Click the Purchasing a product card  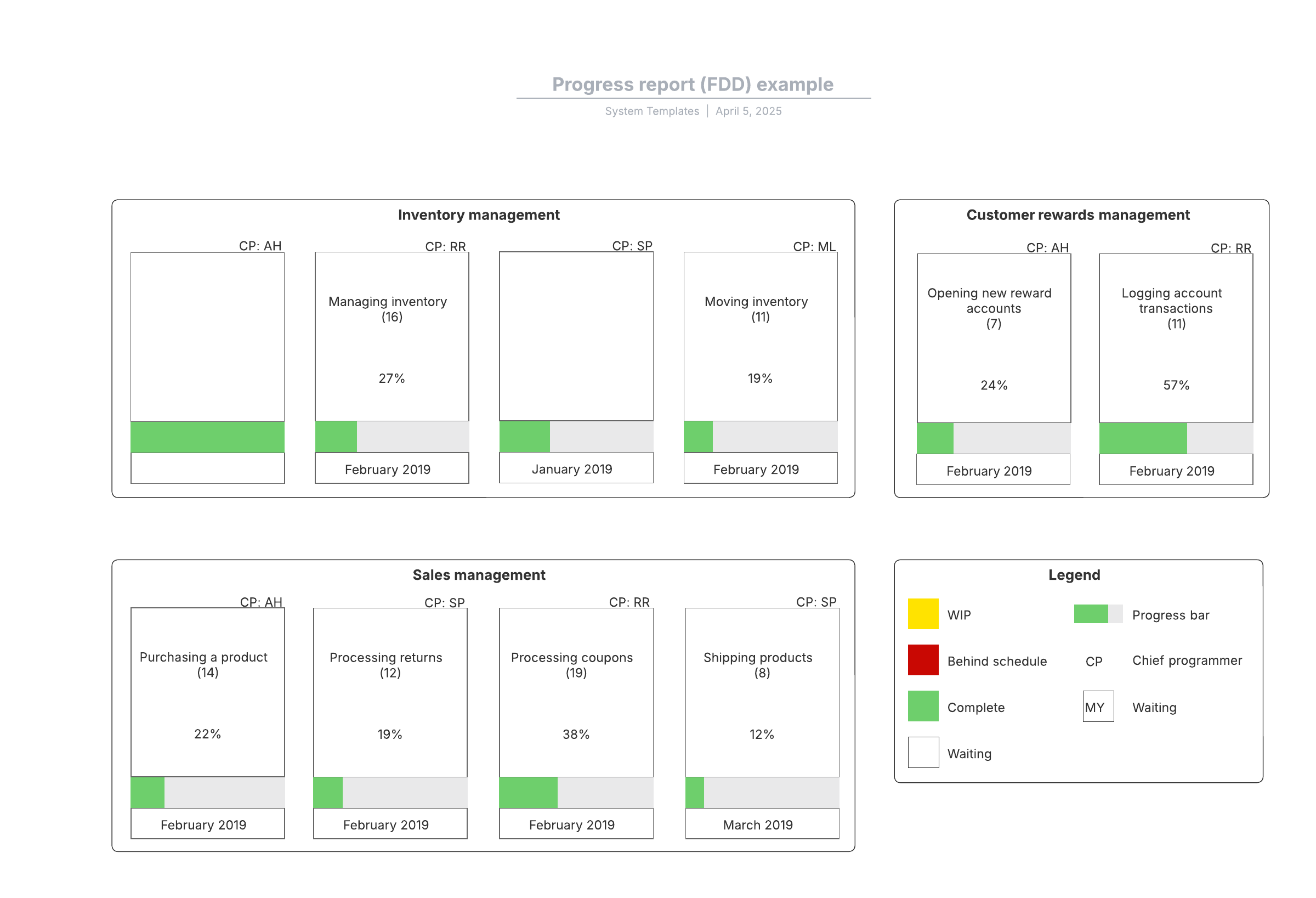coord(207,692)
